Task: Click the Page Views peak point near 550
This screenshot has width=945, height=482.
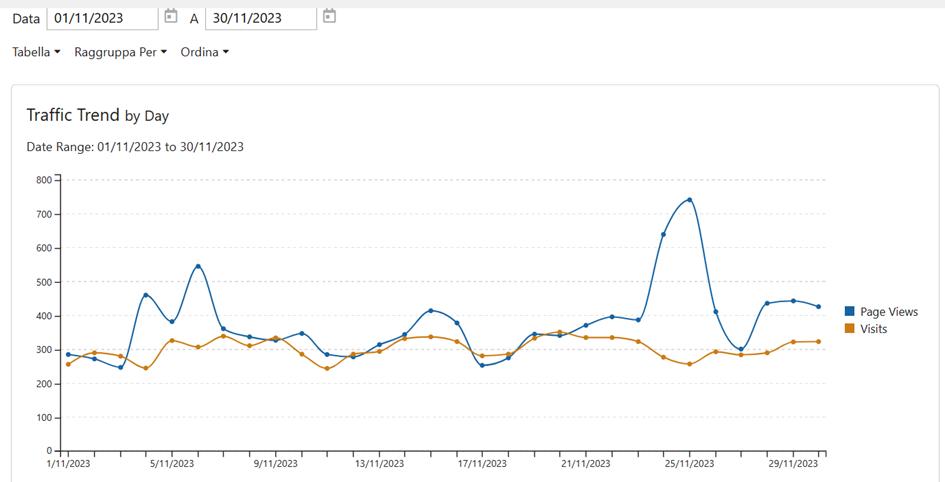Action: [198, 266]
